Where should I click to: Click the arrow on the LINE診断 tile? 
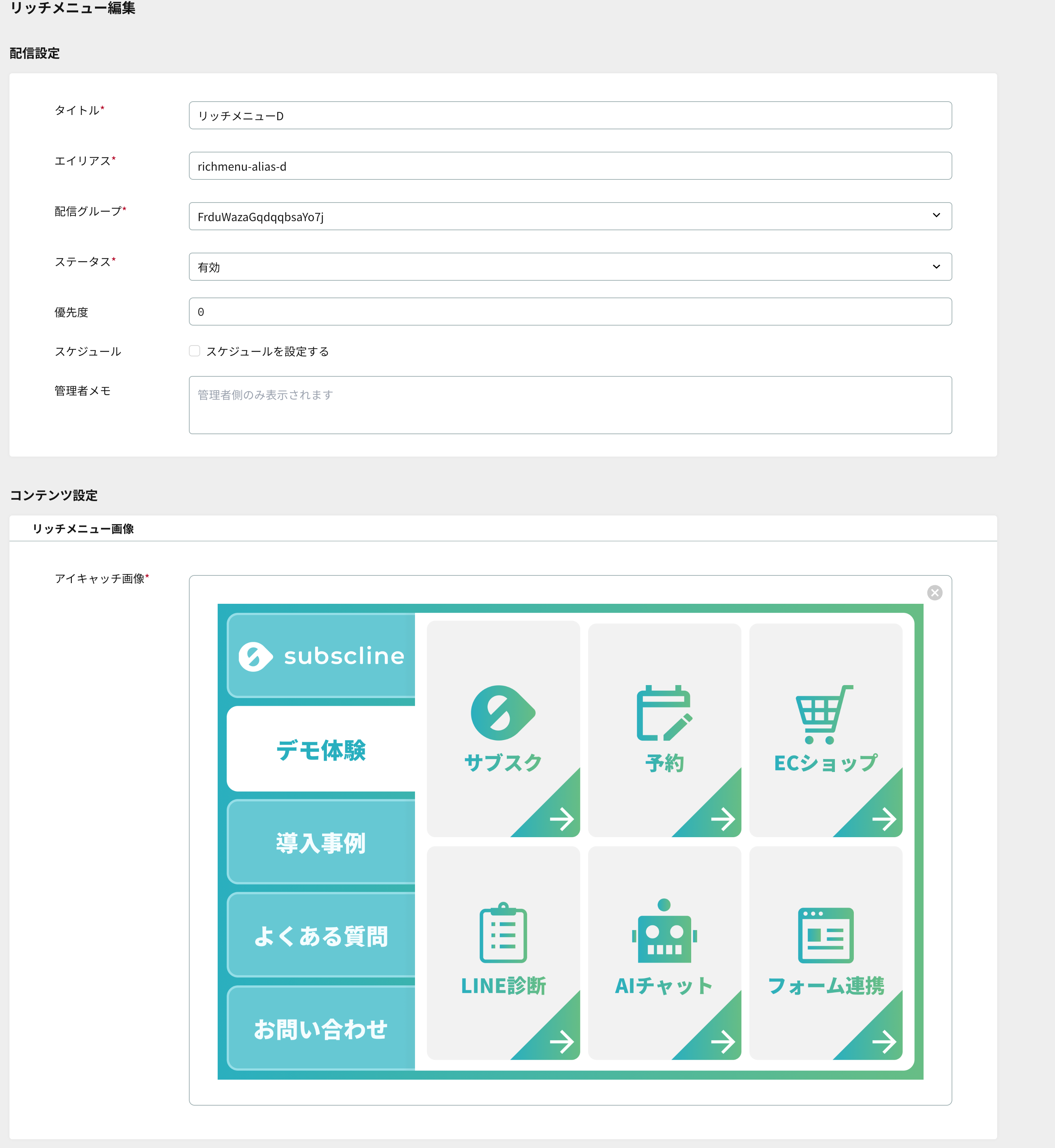click(x=562, y=1042)
